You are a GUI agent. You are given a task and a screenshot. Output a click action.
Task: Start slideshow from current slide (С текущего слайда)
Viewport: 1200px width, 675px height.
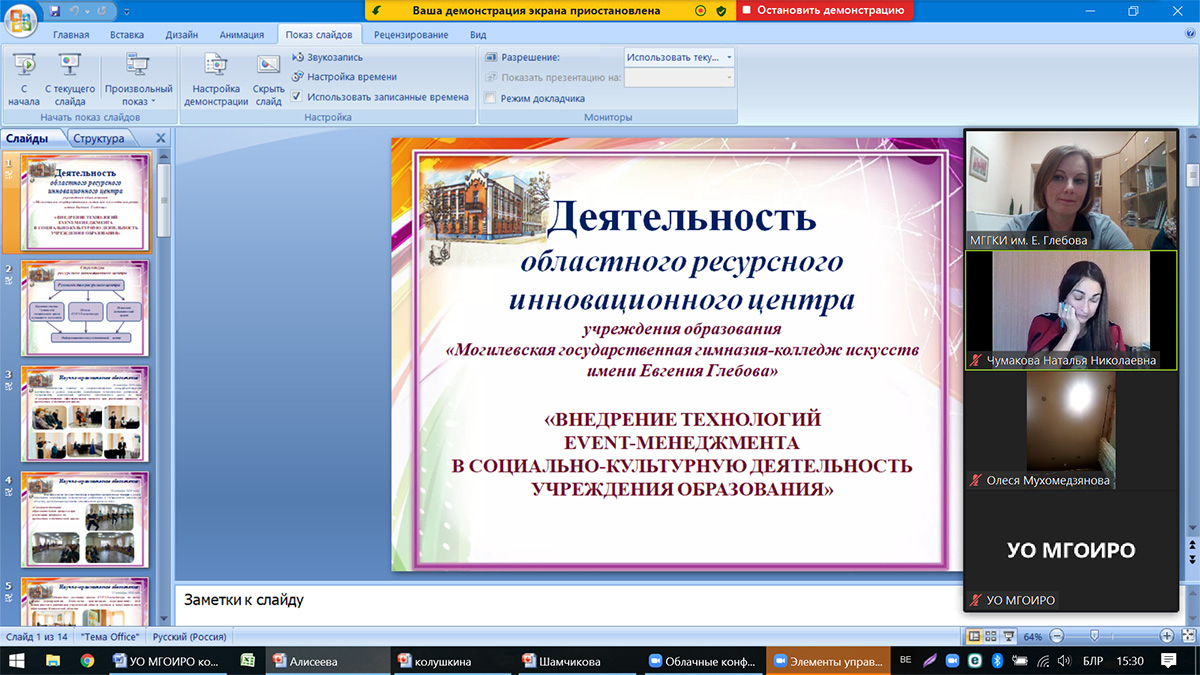[x=70, y=80]
